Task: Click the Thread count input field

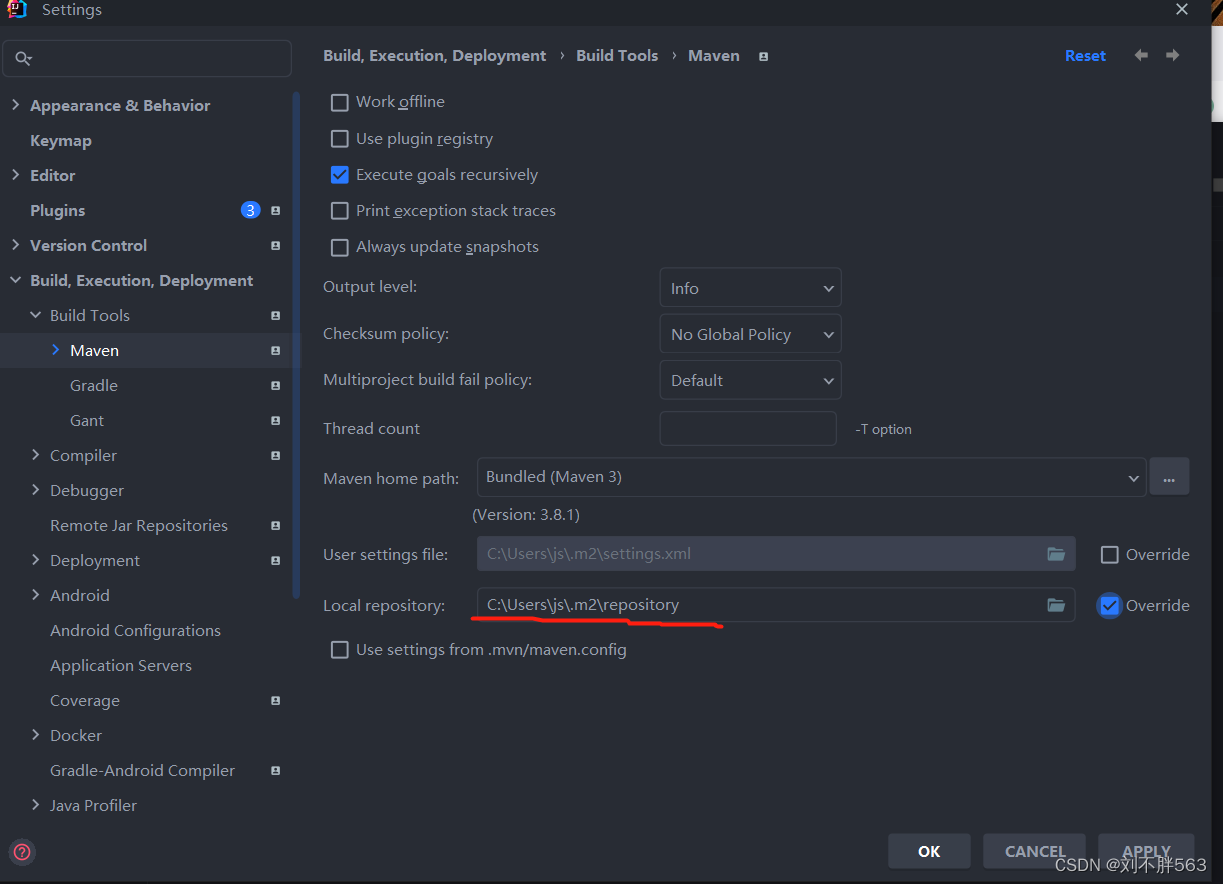Action: [x=748, y=428]
